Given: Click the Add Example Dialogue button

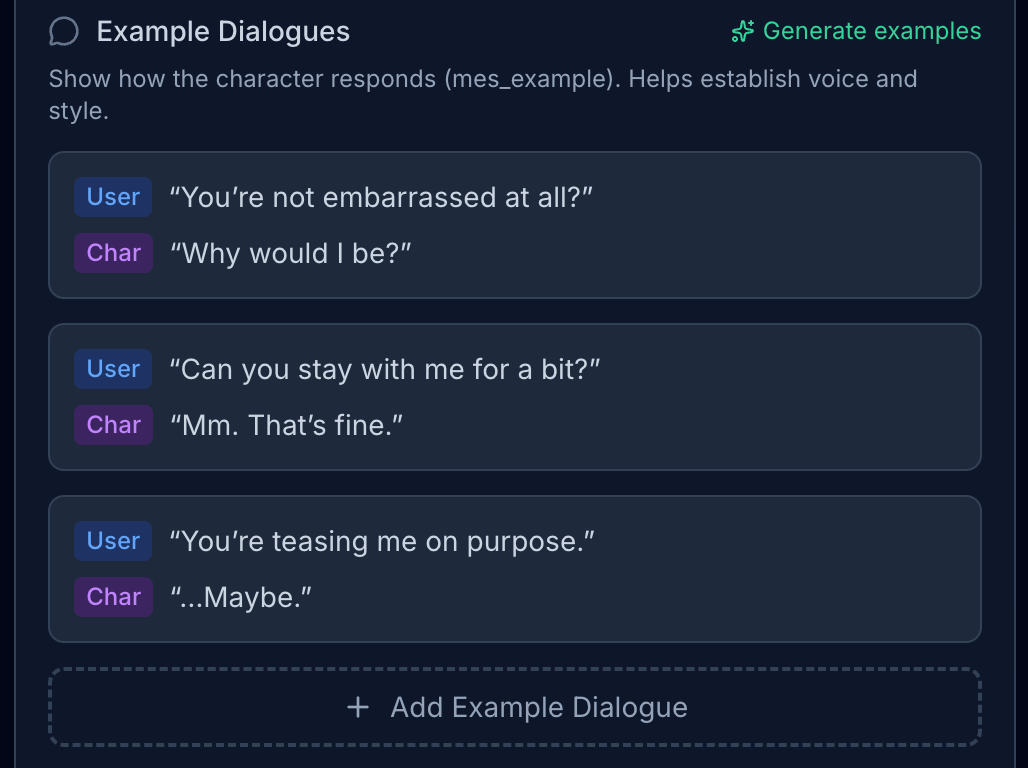Looking at the screenshot, I should (515, 708).
